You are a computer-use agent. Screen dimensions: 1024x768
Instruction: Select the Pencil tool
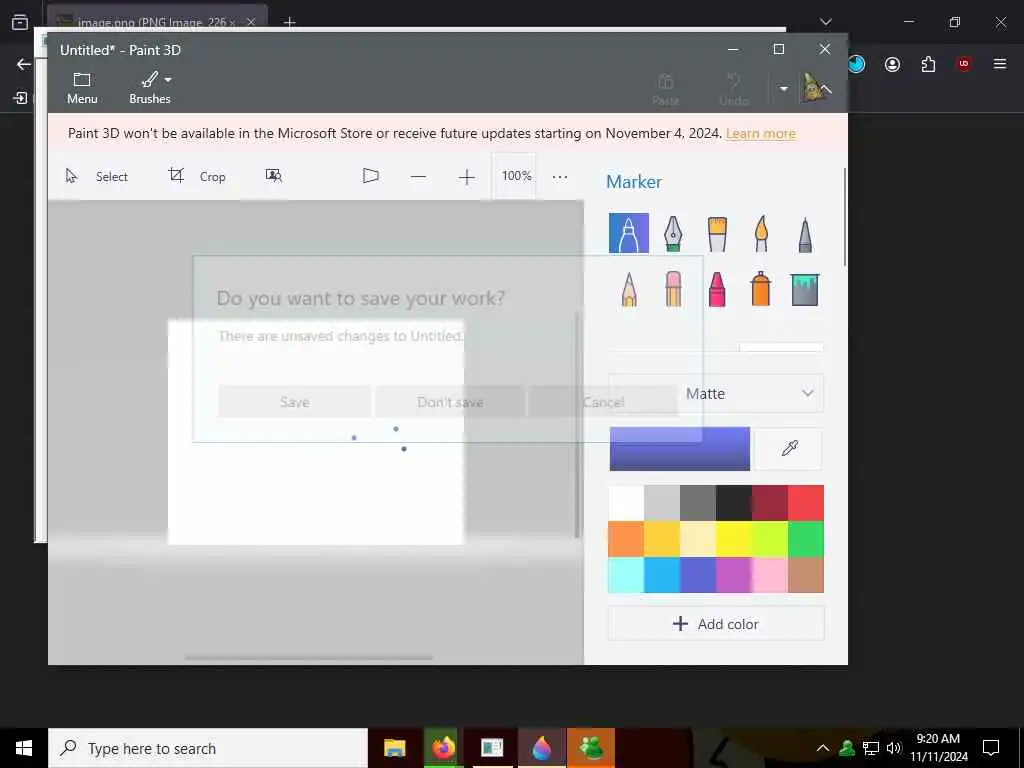pos(629,289)
